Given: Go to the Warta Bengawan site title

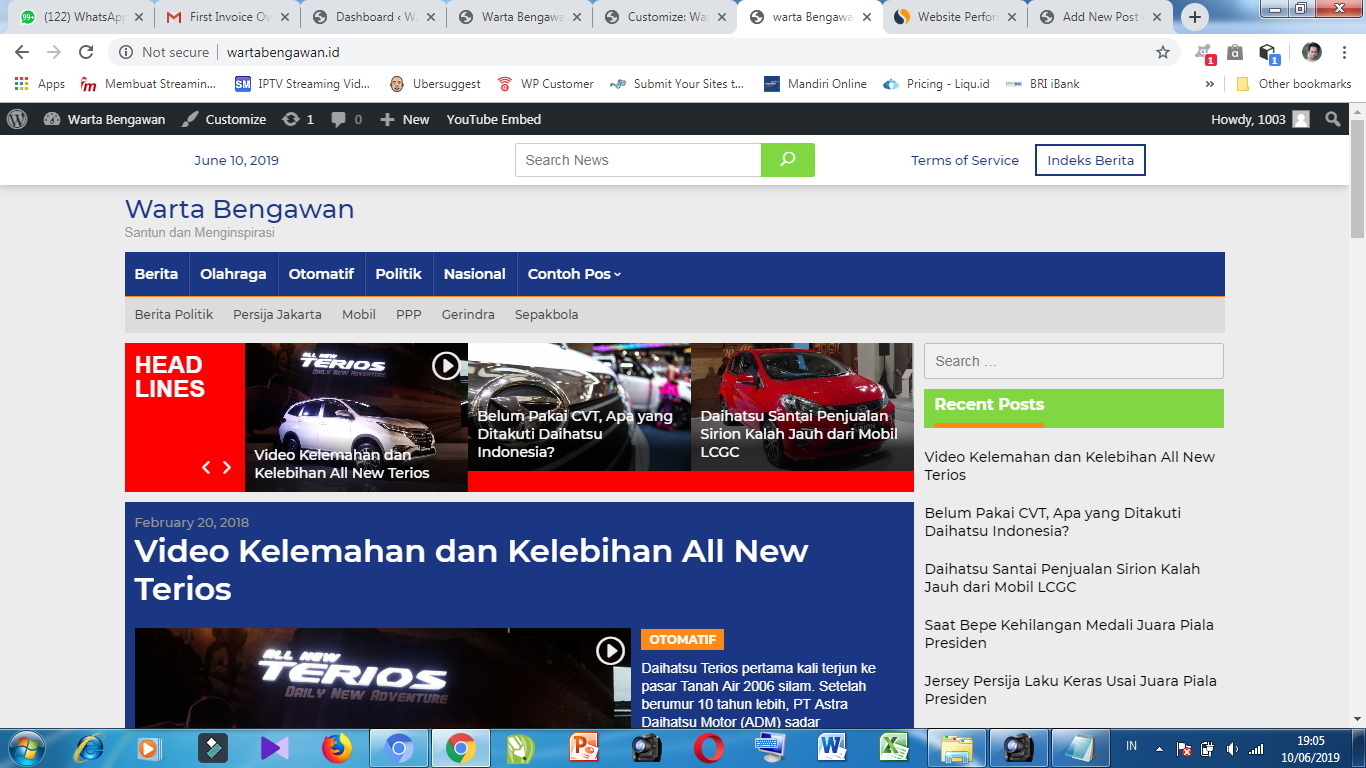Looking at the screenshot, I should pyautogui.click(x=239, y=209).
